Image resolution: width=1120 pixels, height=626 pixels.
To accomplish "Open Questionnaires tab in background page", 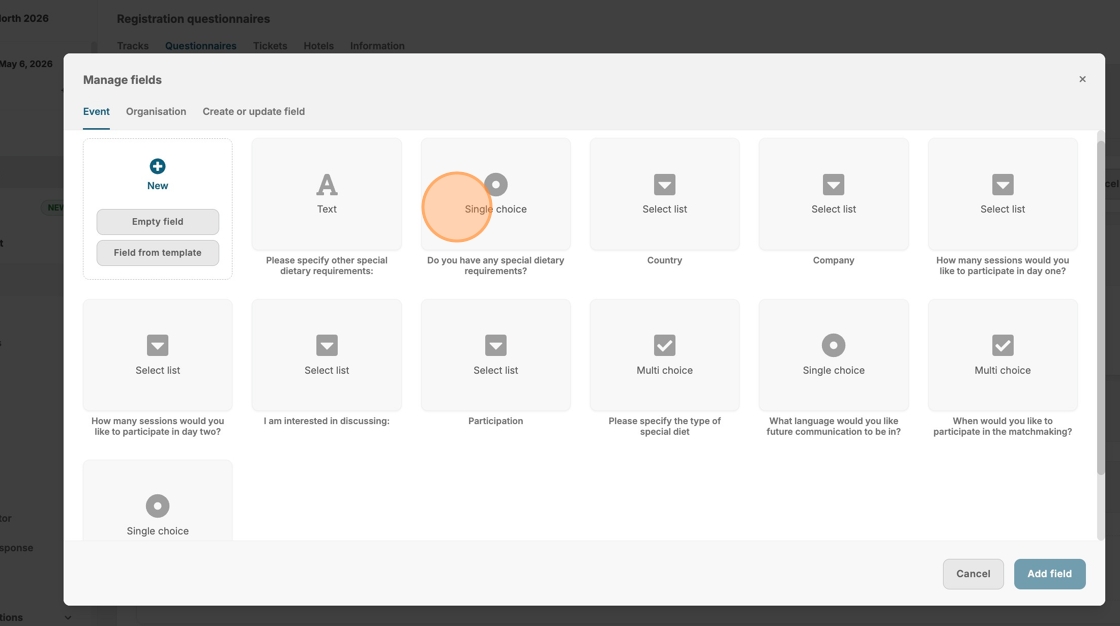I will (x=201, y=46).
